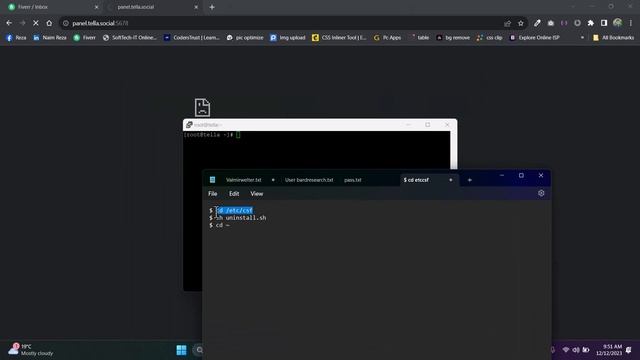Open the pic optimize bookmark
The image size is (640, 360).
245,38
